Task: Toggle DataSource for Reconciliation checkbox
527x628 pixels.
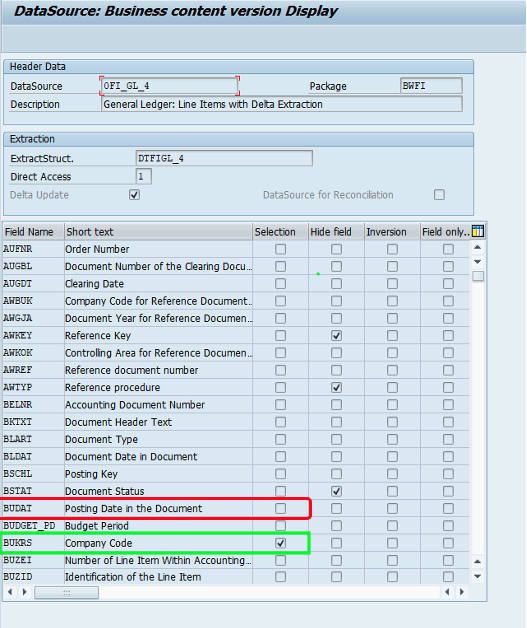Action: [439, 195]
